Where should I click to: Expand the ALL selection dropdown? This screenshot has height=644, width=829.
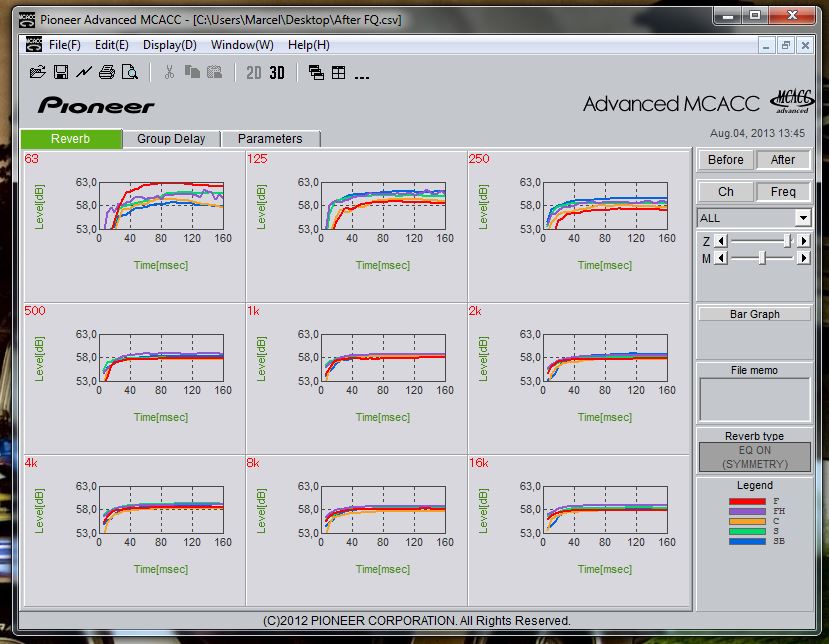(x=803, y=218)
